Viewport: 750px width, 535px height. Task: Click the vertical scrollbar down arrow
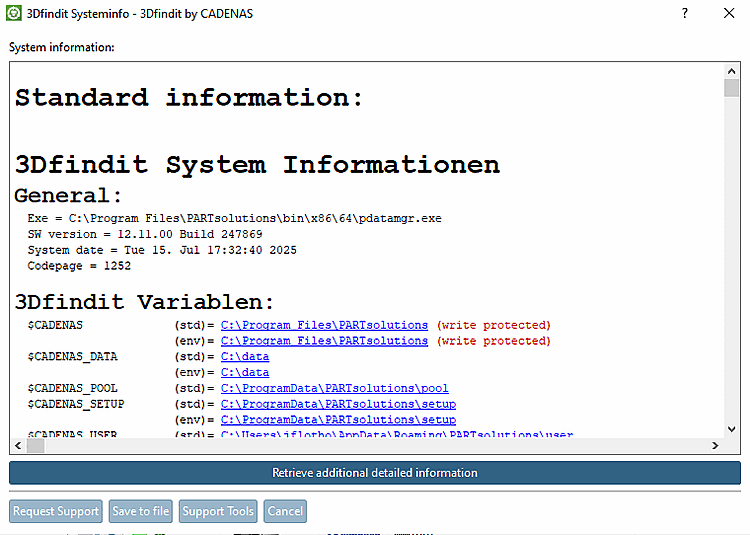click(x=731, y=429)
